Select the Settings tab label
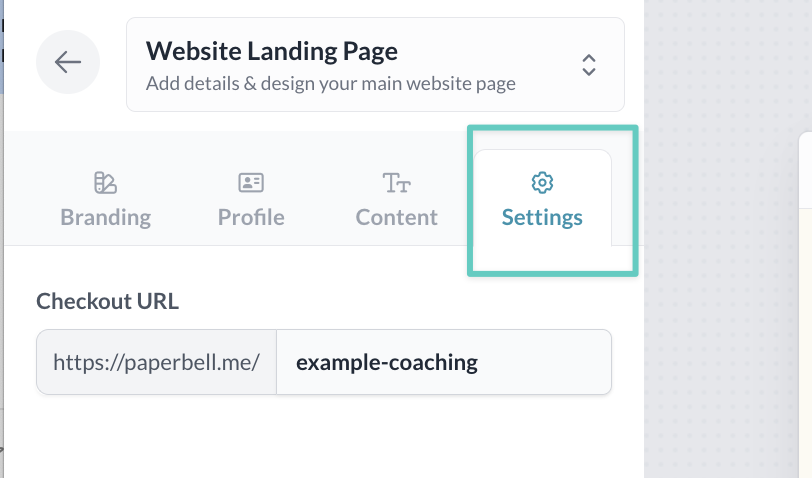 (x=542, y=217)
